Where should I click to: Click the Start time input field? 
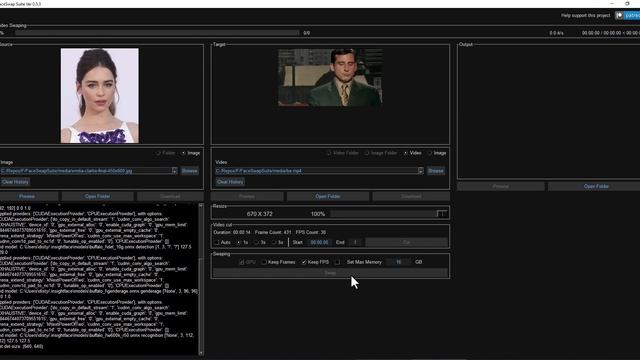tap(319, 242)
